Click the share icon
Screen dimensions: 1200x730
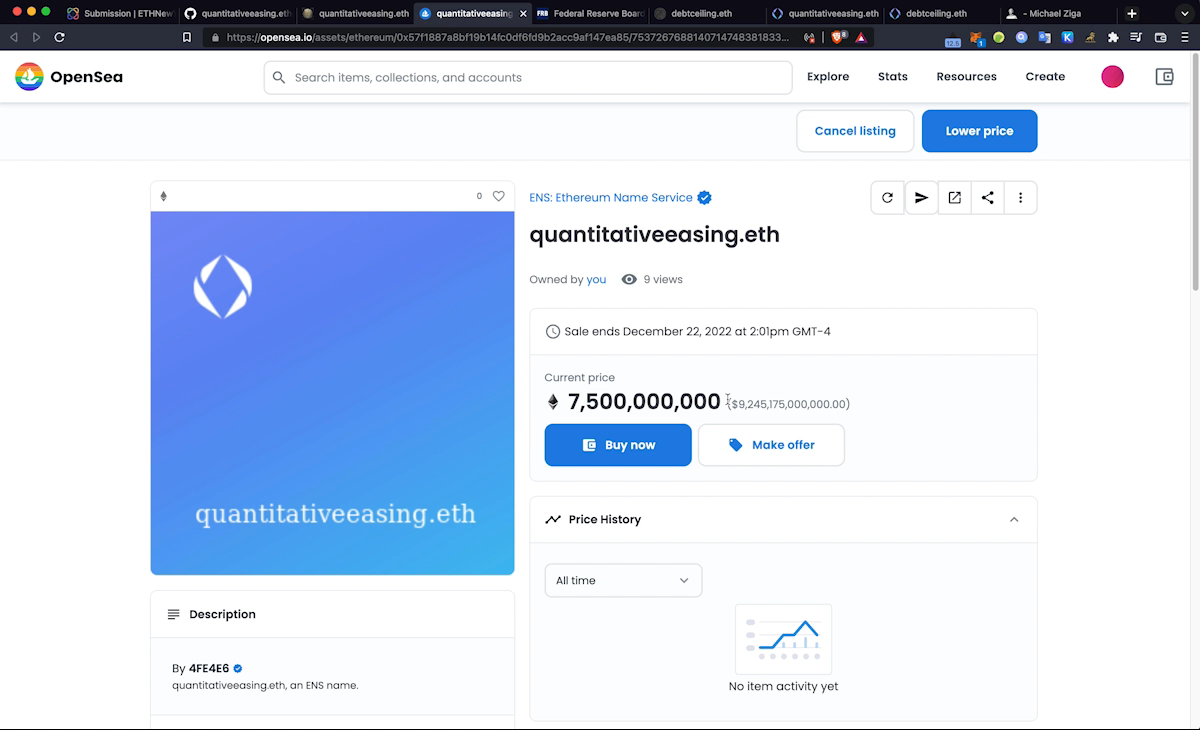pos(987,198)
